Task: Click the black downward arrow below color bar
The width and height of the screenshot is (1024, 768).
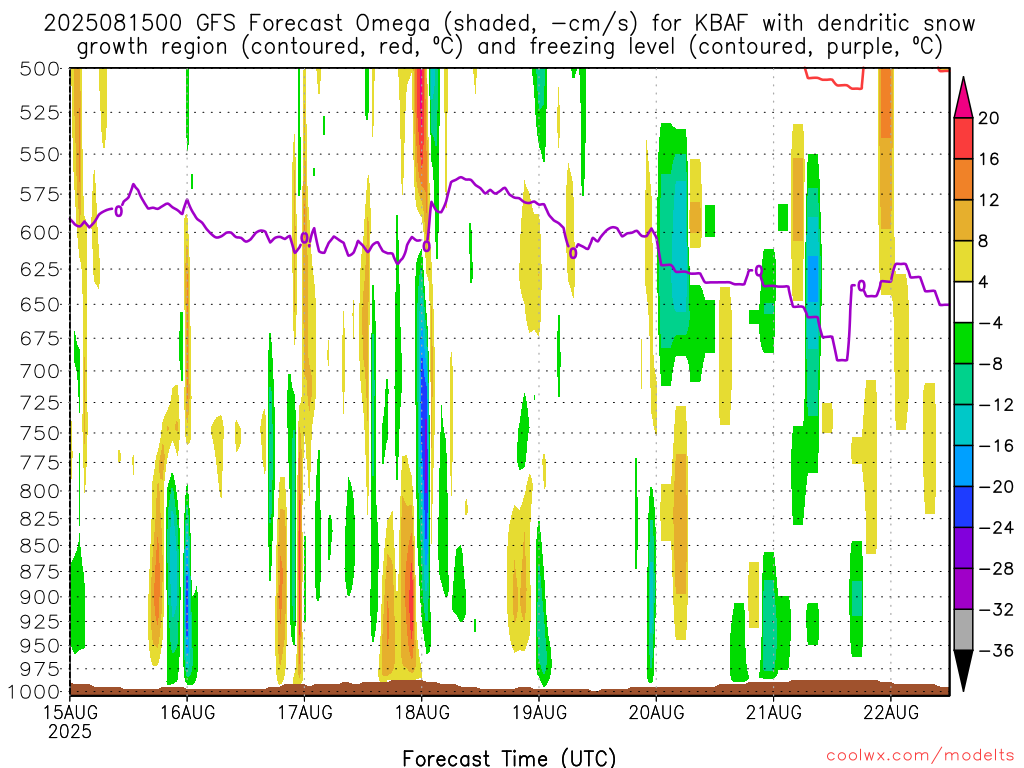Action: [x=963, y=671]
